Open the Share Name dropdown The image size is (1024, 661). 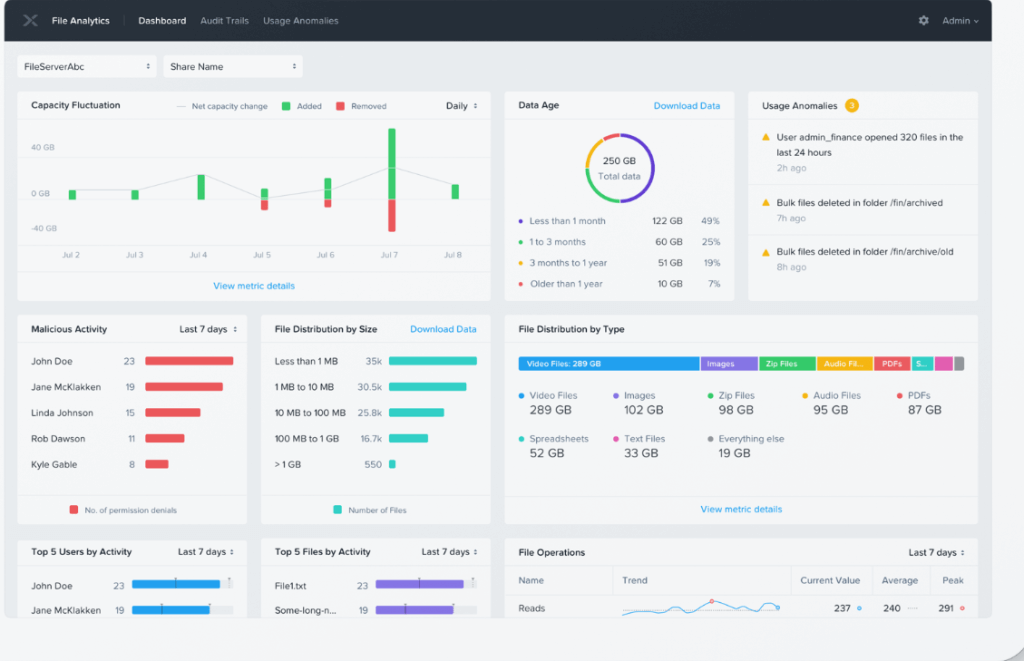click(x=233, y=67)
